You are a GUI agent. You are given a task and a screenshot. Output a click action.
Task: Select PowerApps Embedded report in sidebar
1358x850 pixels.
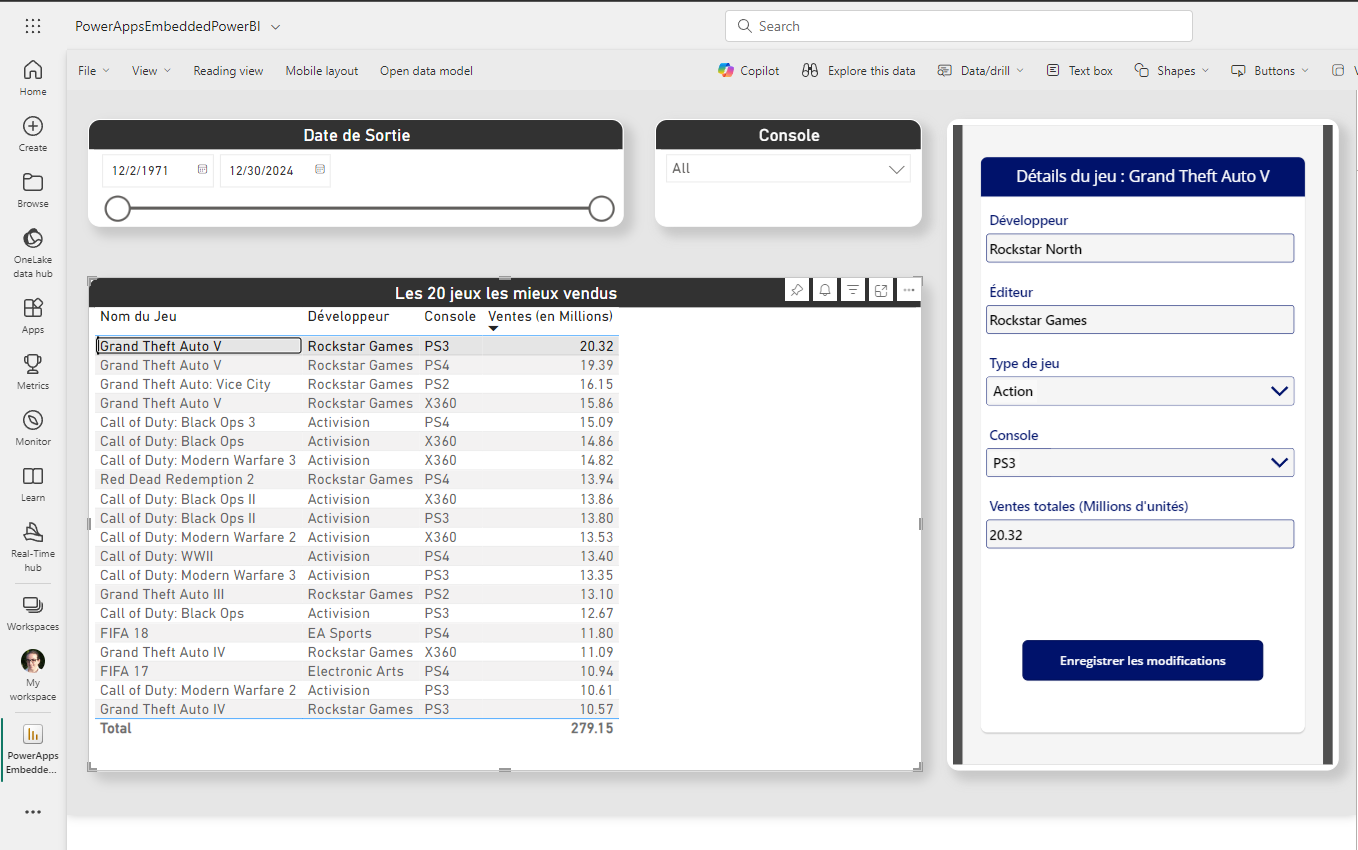click(33, 749)
